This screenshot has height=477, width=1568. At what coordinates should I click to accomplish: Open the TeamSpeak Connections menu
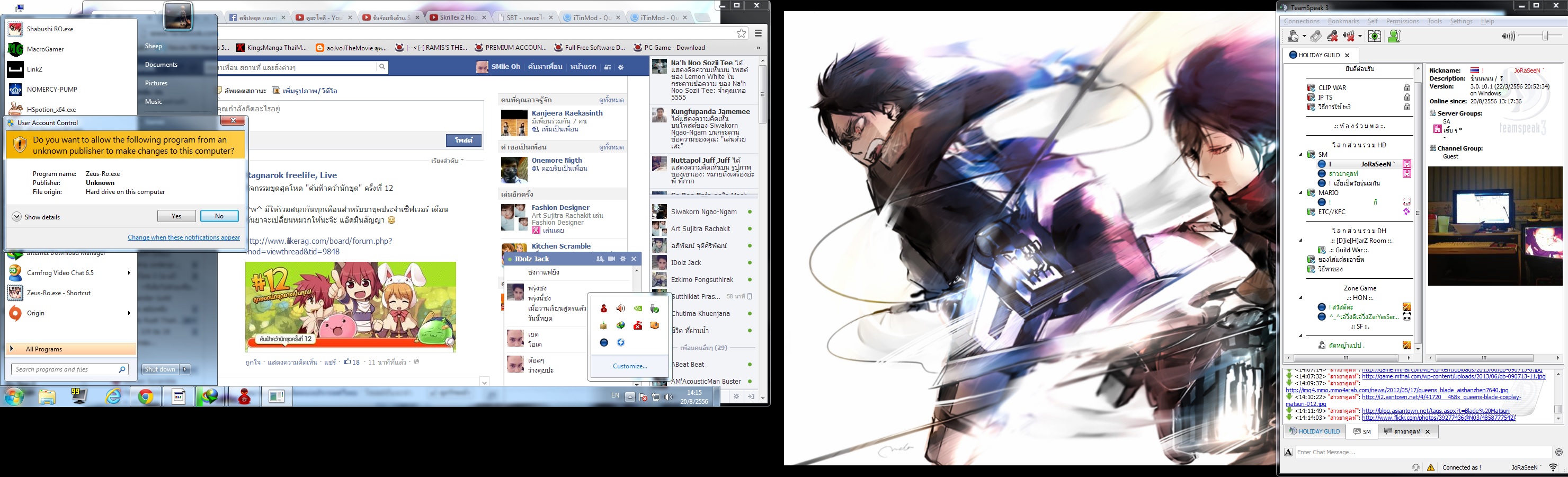click(x=1302, y=21)
